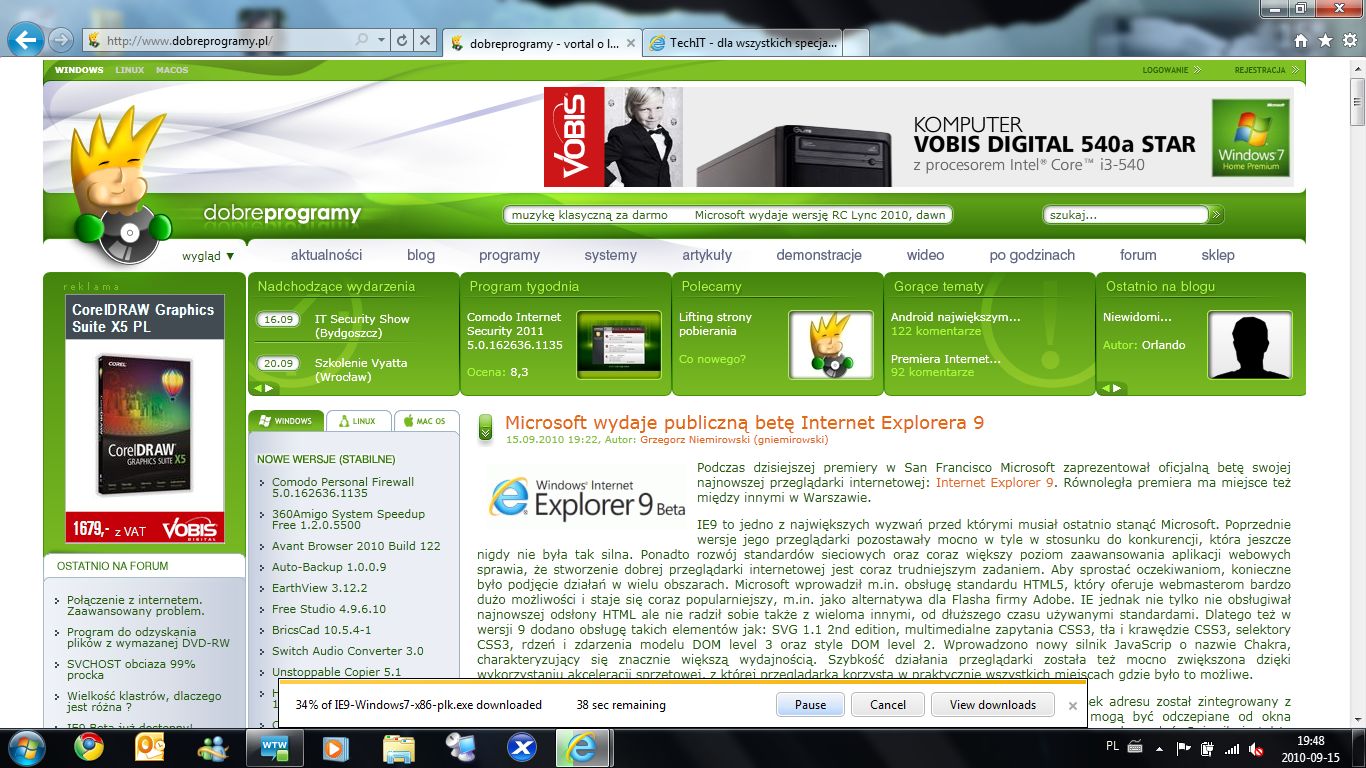The height and width of the screenshot is (768, 1366).
Task: Open Windows Start orb
Action: pos(27,747)
